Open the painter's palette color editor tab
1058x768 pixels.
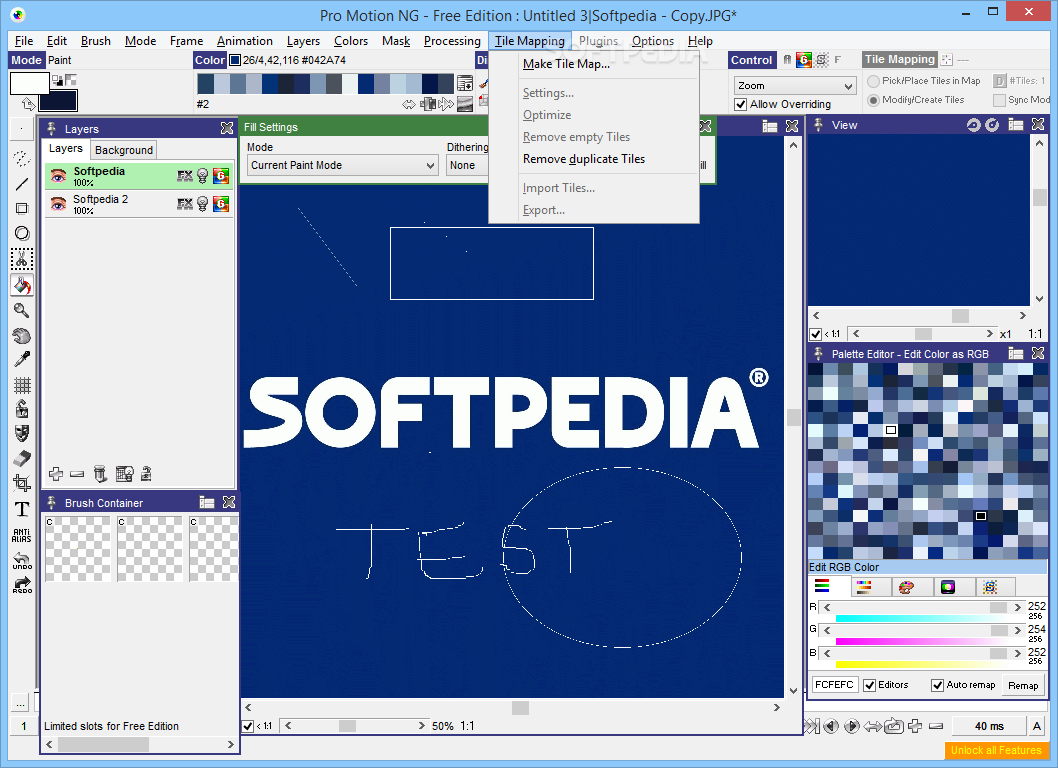point(906,587)
